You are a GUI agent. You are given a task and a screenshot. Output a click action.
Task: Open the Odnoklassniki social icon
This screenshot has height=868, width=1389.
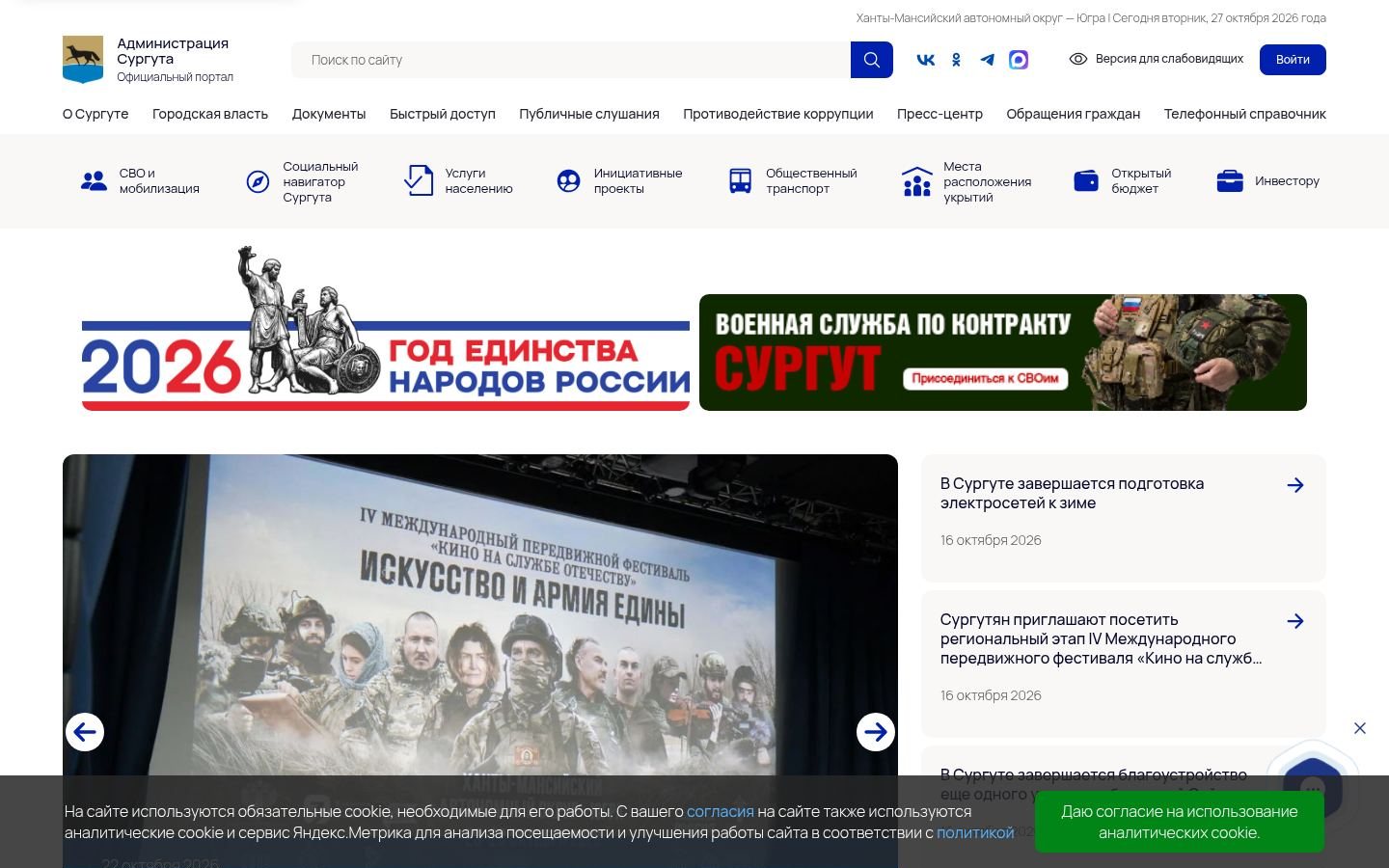tap(956, 60)
